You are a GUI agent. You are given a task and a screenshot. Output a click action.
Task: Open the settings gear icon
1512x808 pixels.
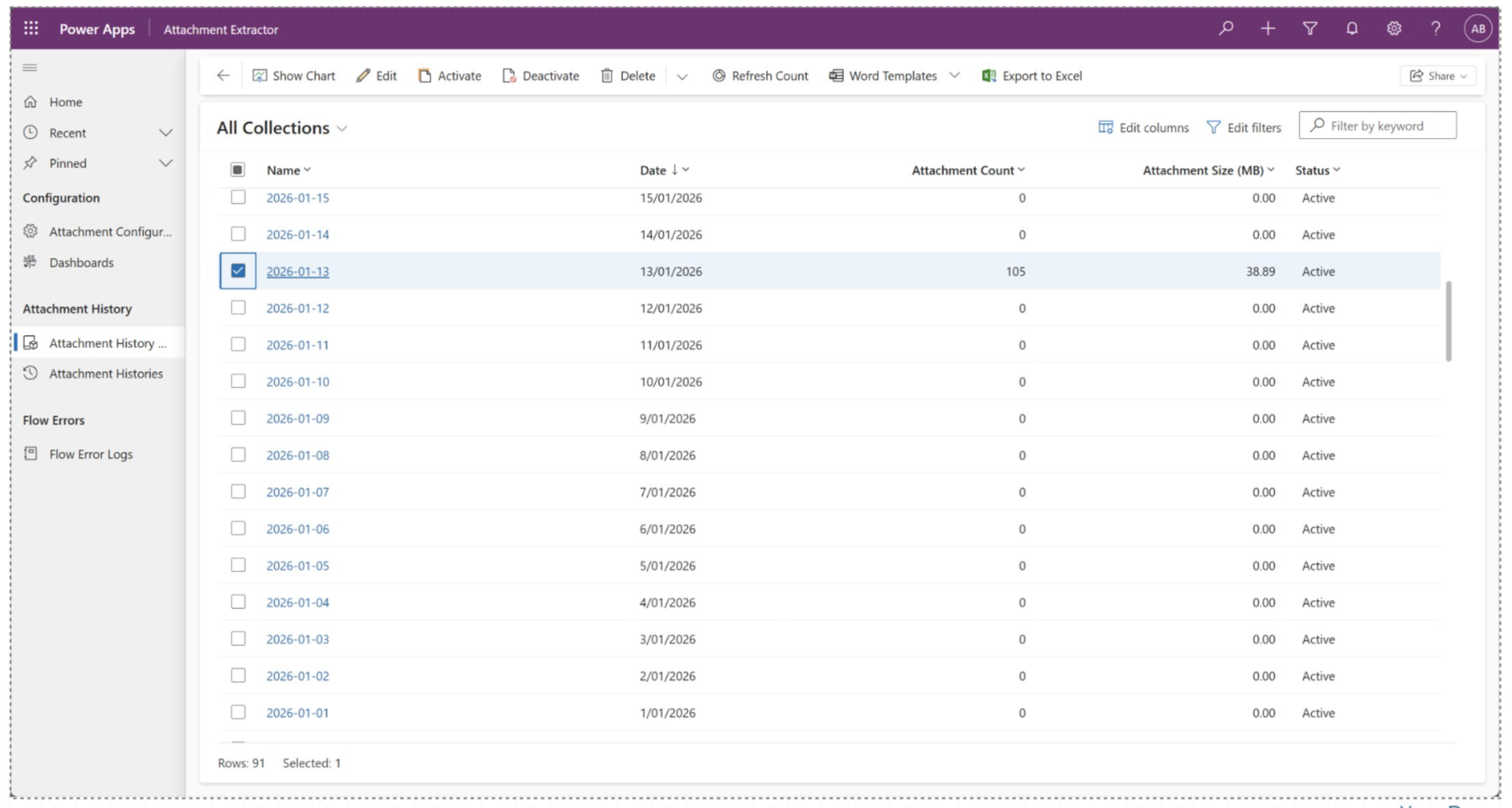1394,29
